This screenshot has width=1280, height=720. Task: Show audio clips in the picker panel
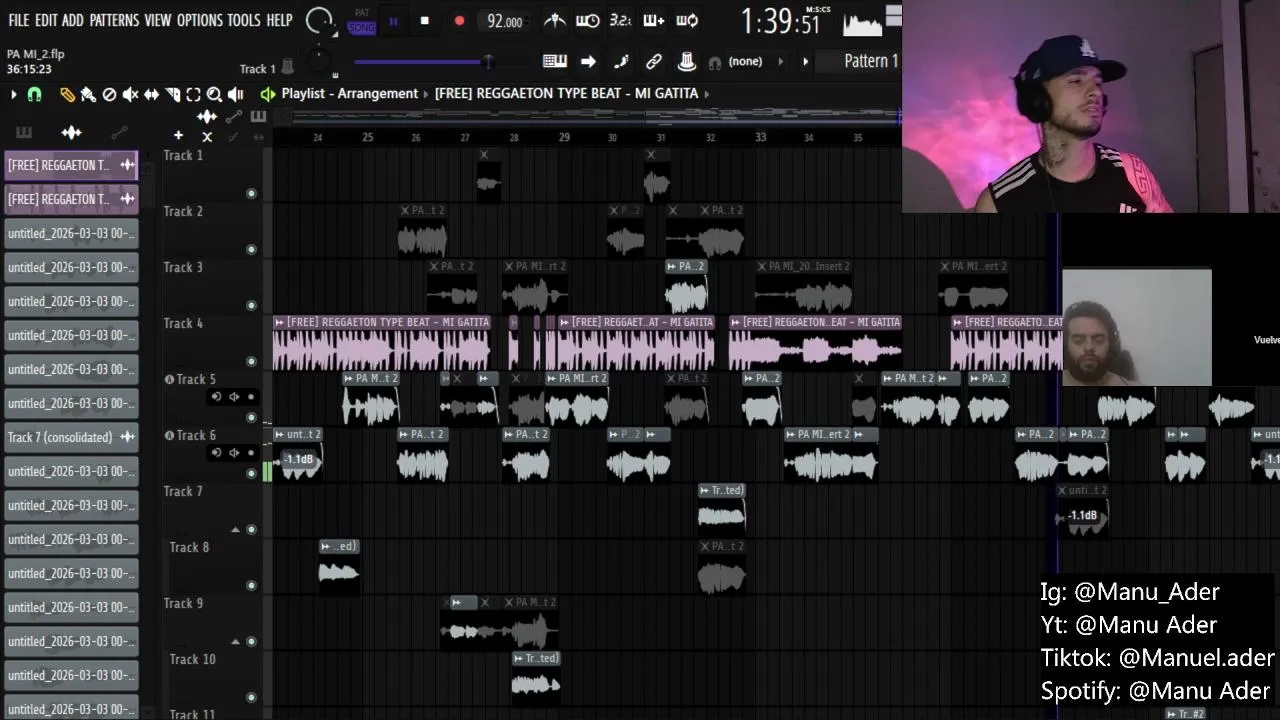[71, 132]
